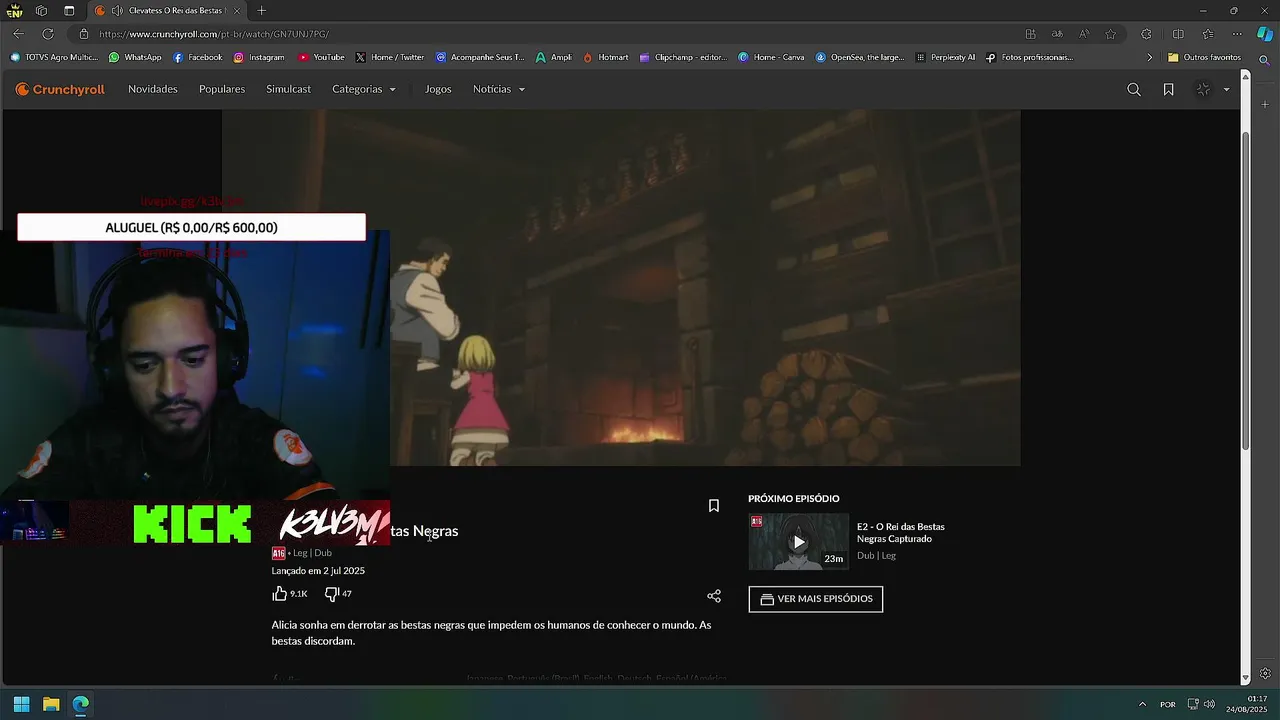Open the tab actions menu icon
The image size is (1280, 720).
click(x=69, y=11)
